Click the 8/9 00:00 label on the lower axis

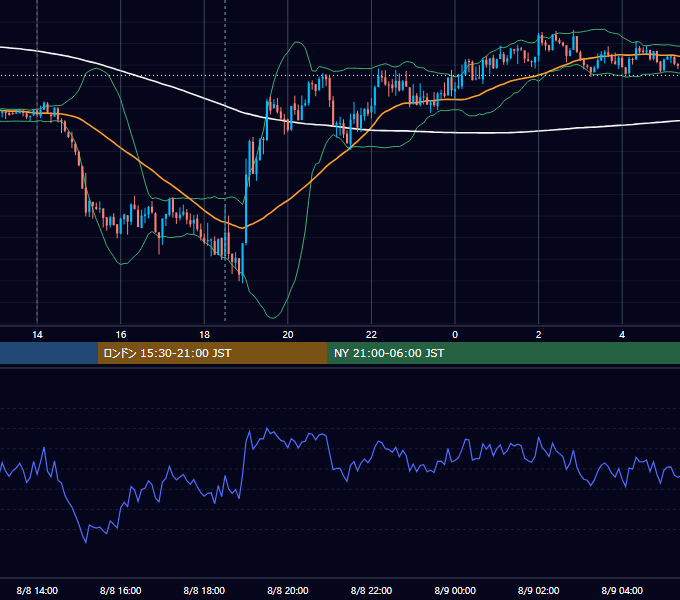pos(455,590)
